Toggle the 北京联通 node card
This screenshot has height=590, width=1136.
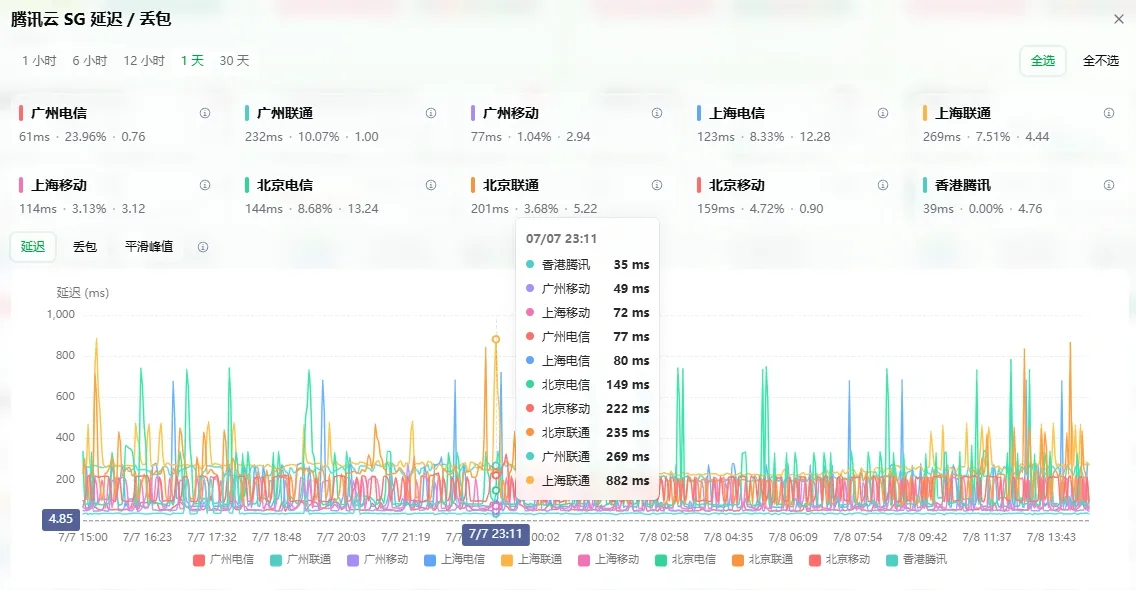(567, 196)
